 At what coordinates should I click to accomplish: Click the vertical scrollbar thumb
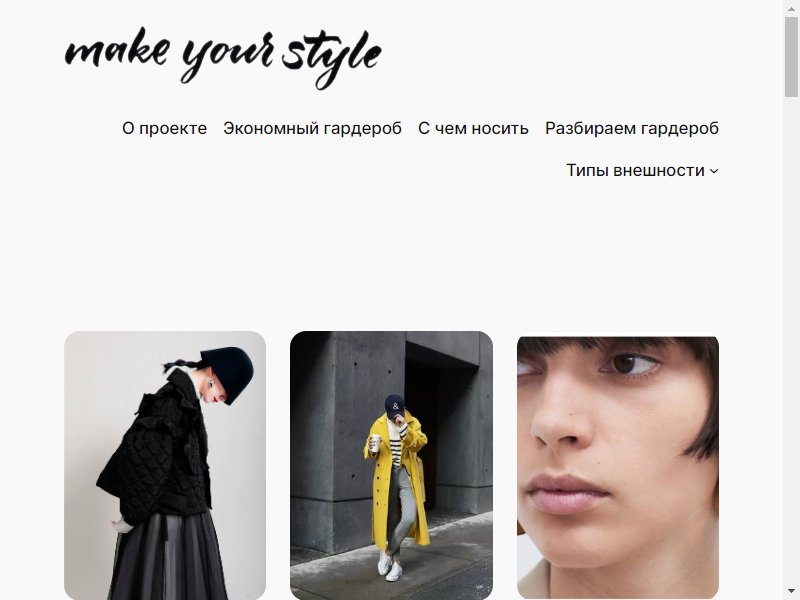791,56
